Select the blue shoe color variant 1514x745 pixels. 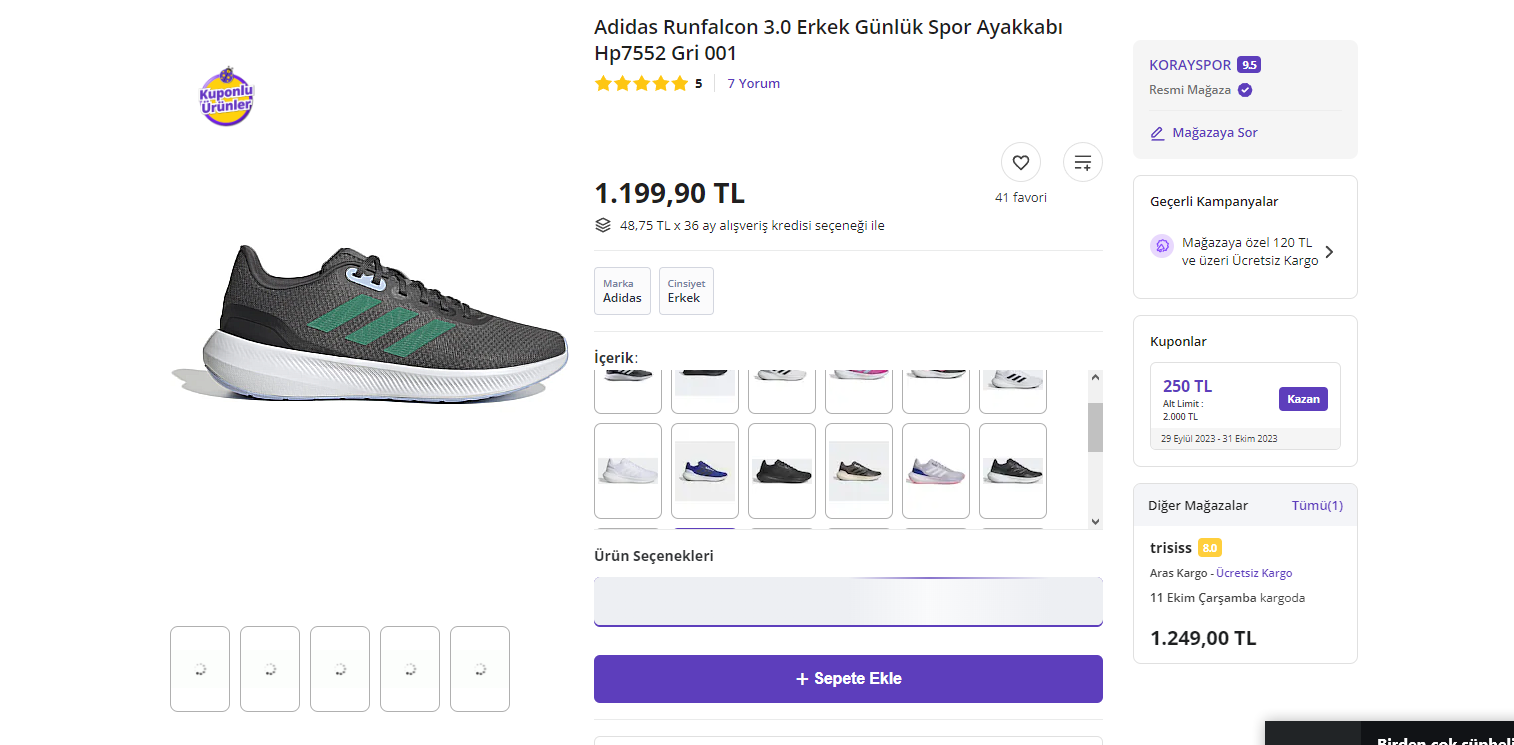point(705,471)
